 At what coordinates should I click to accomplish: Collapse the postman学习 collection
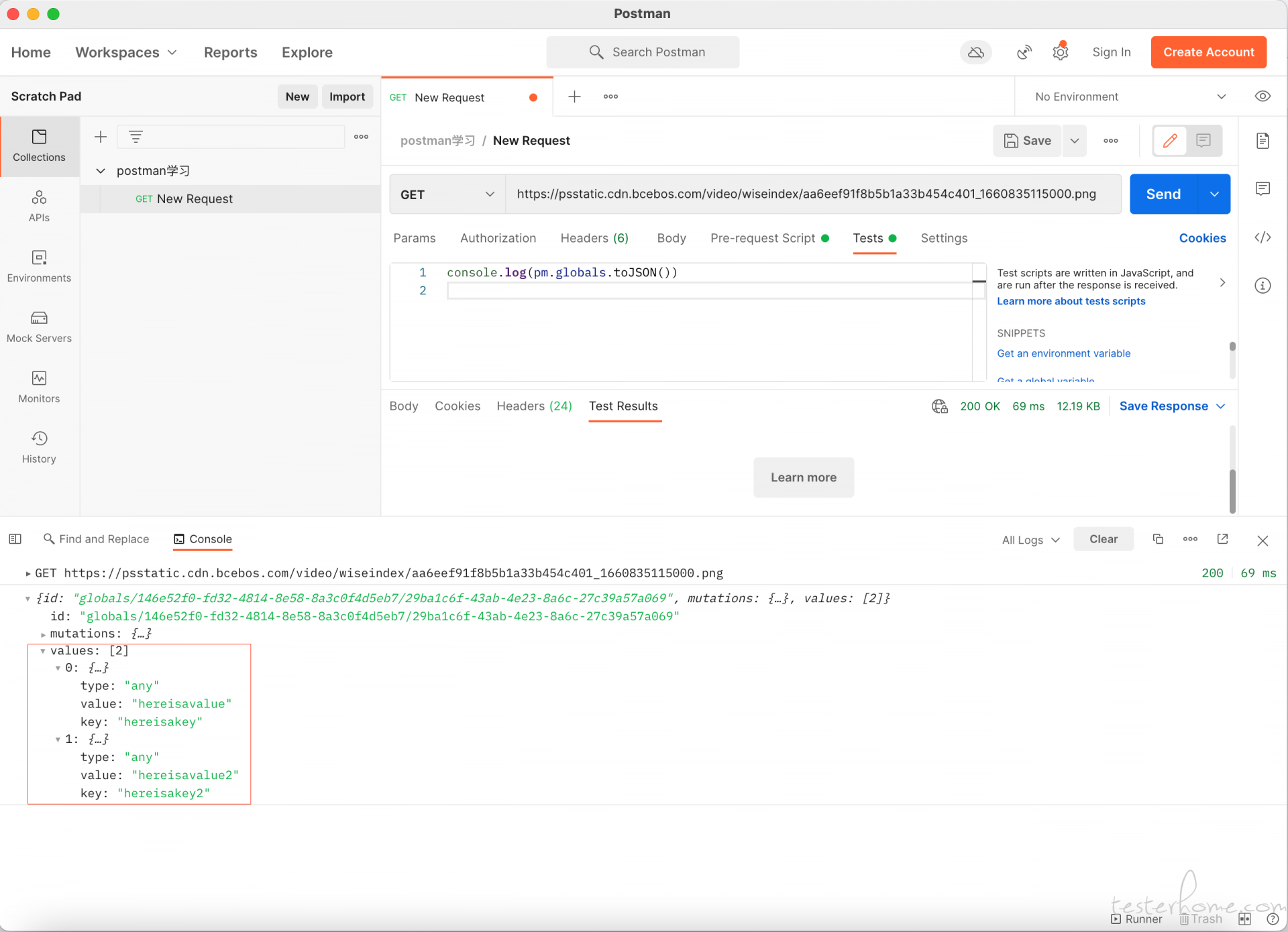pyautogui.click(x=101, y=171)
